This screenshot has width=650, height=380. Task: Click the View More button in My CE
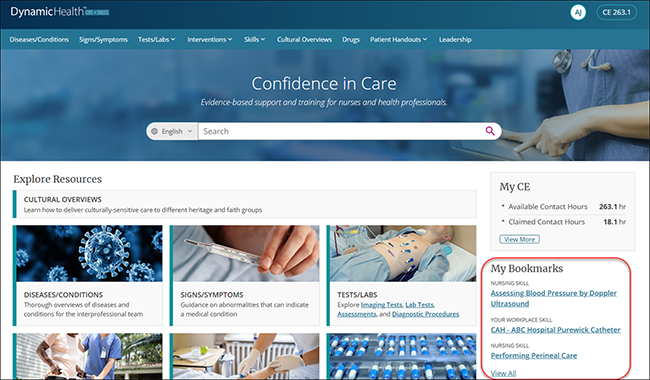[x=519, y=239]
